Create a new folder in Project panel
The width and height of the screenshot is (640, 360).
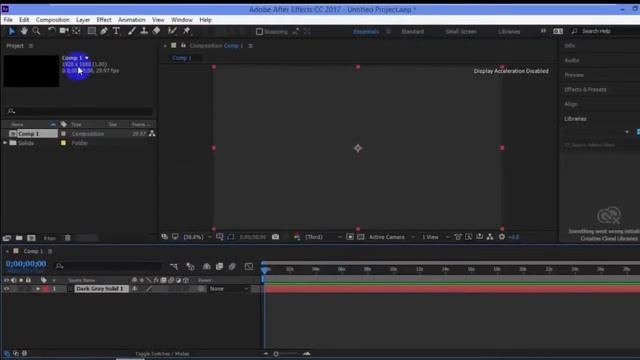pyautogui.click(x=19, y=238)
